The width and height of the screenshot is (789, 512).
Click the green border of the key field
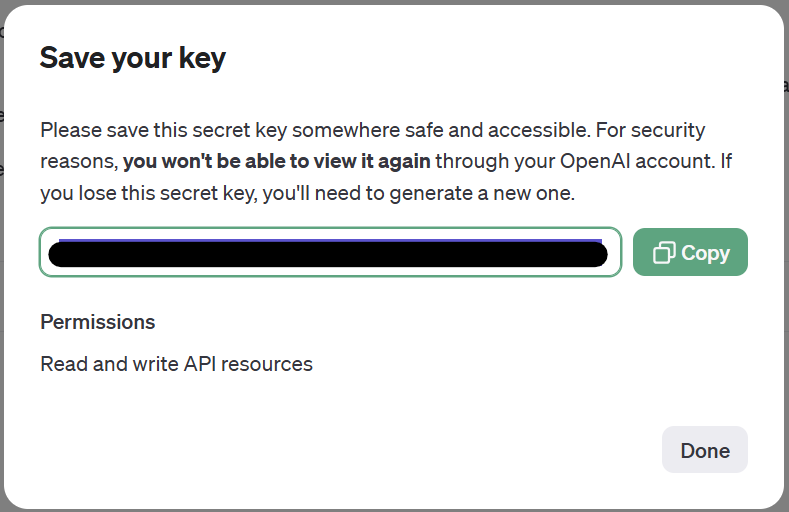(331, 228)
